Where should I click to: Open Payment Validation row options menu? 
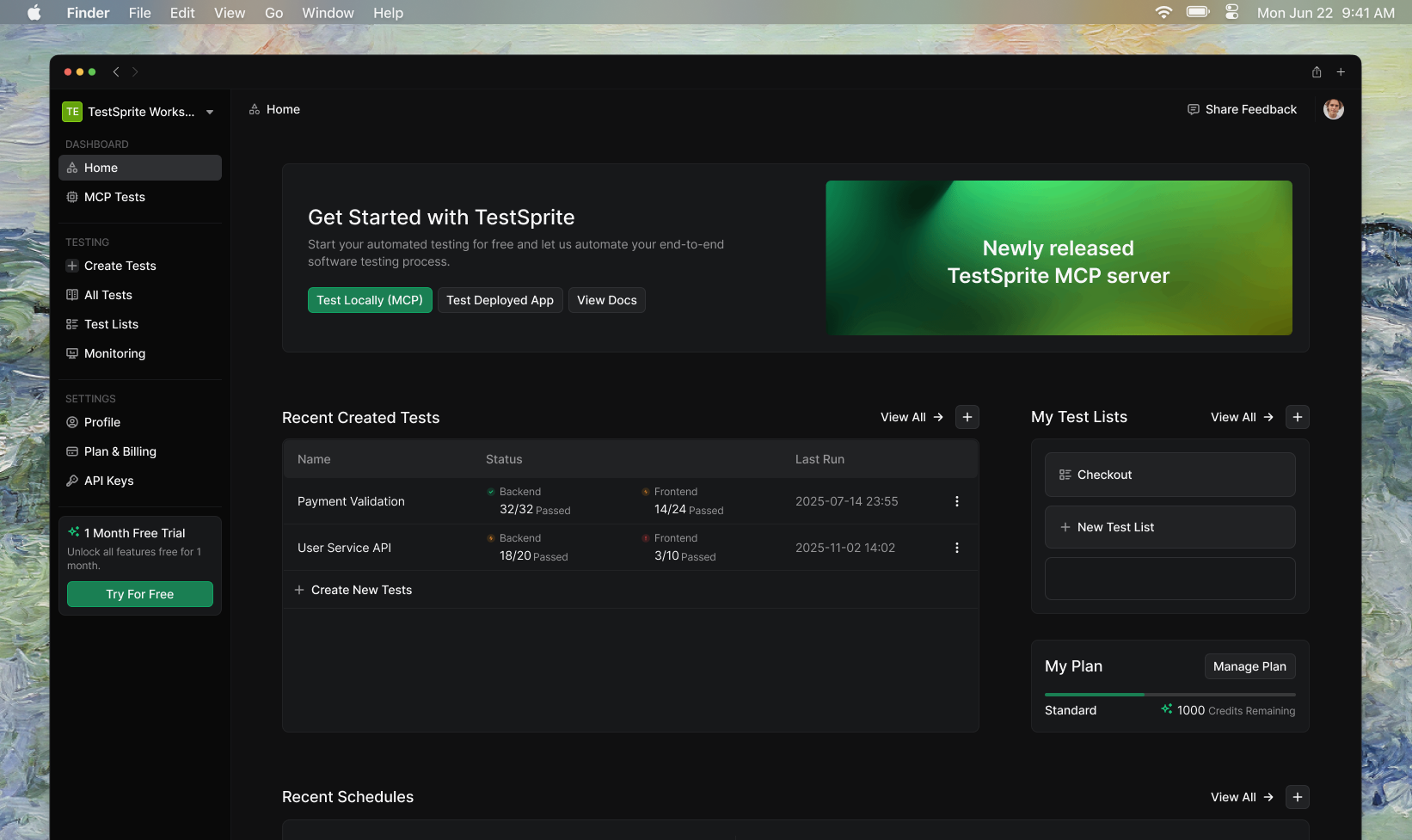[957, 501]
